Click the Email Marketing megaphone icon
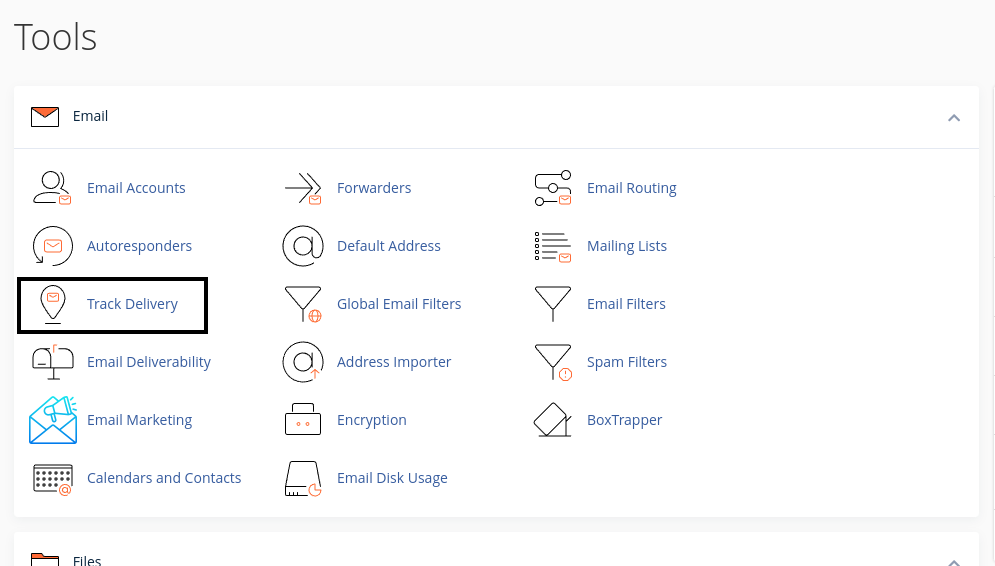995x566 pixels. click(52, 420)
